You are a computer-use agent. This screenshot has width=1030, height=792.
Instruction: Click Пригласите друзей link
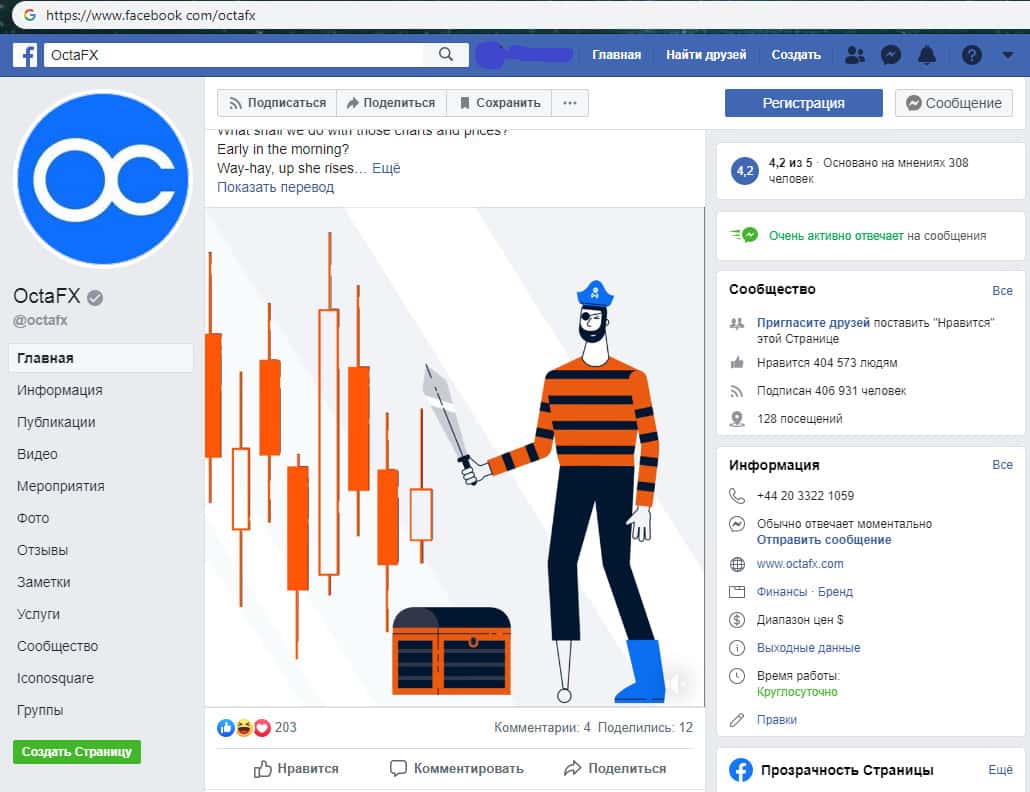click(x=813, y=322)
